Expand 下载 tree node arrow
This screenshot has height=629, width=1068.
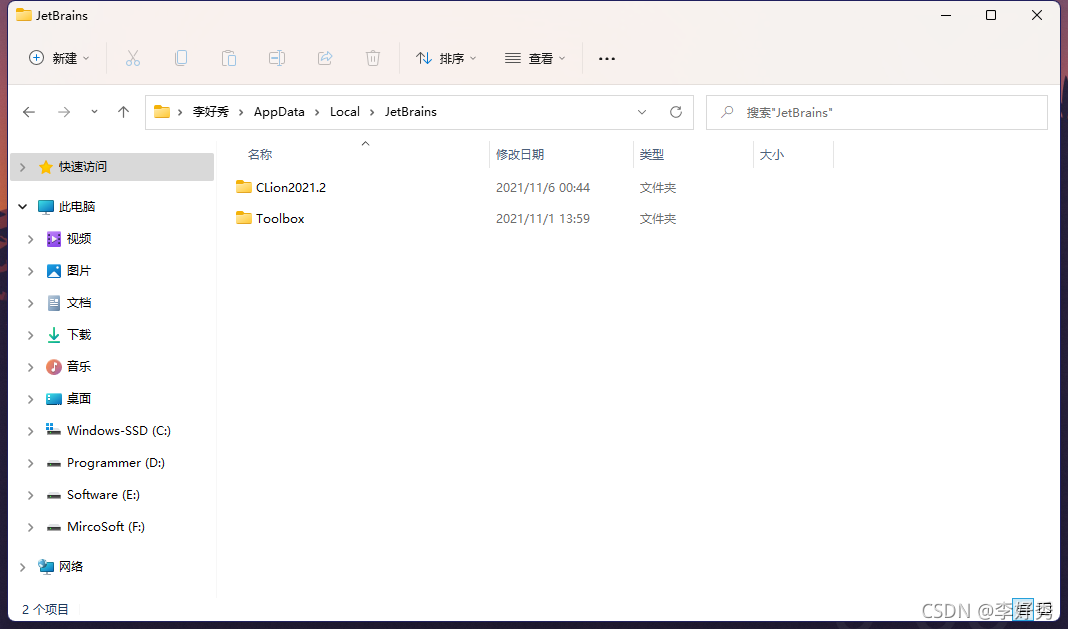tap(31, 335)
